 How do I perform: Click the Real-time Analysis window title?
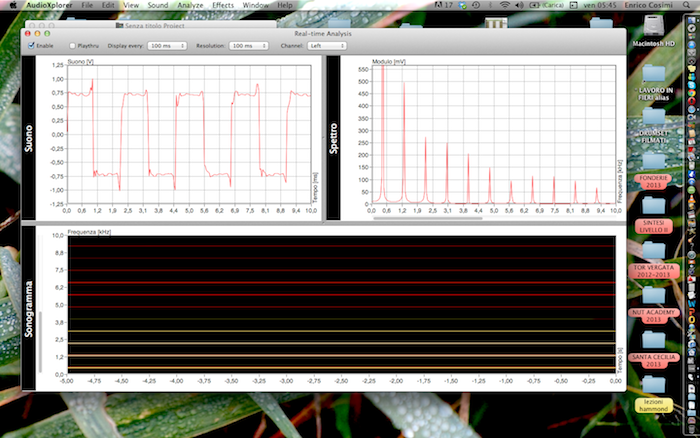click(x=323, y=33)
